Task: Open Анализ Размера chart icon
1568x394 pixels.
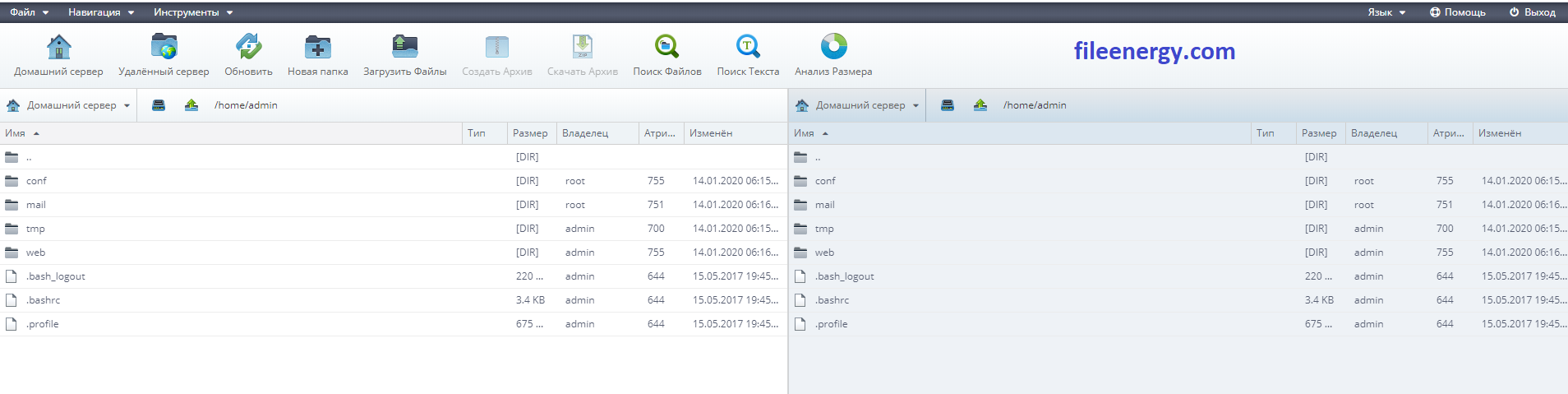Action: tap(833, 47)
